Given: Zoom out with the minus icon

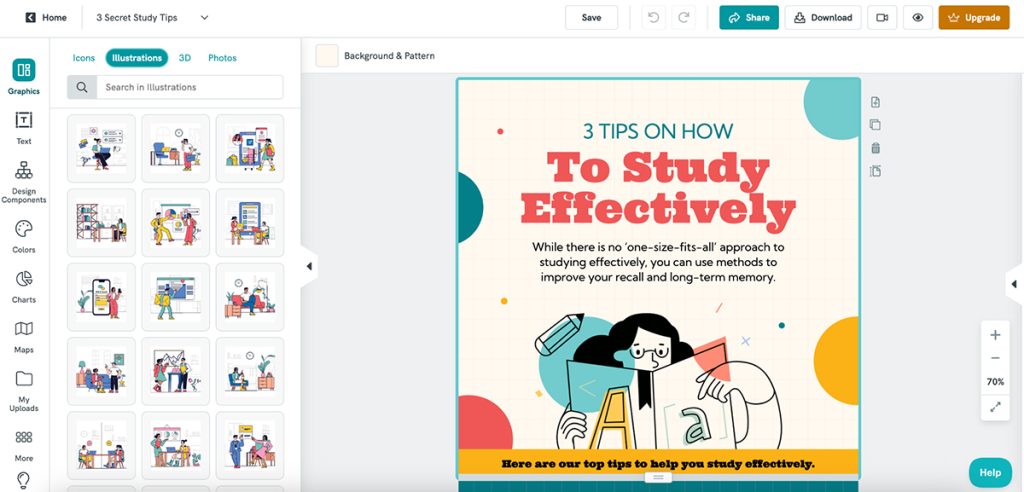Looking at the screenshot, I should coord(995,358).
